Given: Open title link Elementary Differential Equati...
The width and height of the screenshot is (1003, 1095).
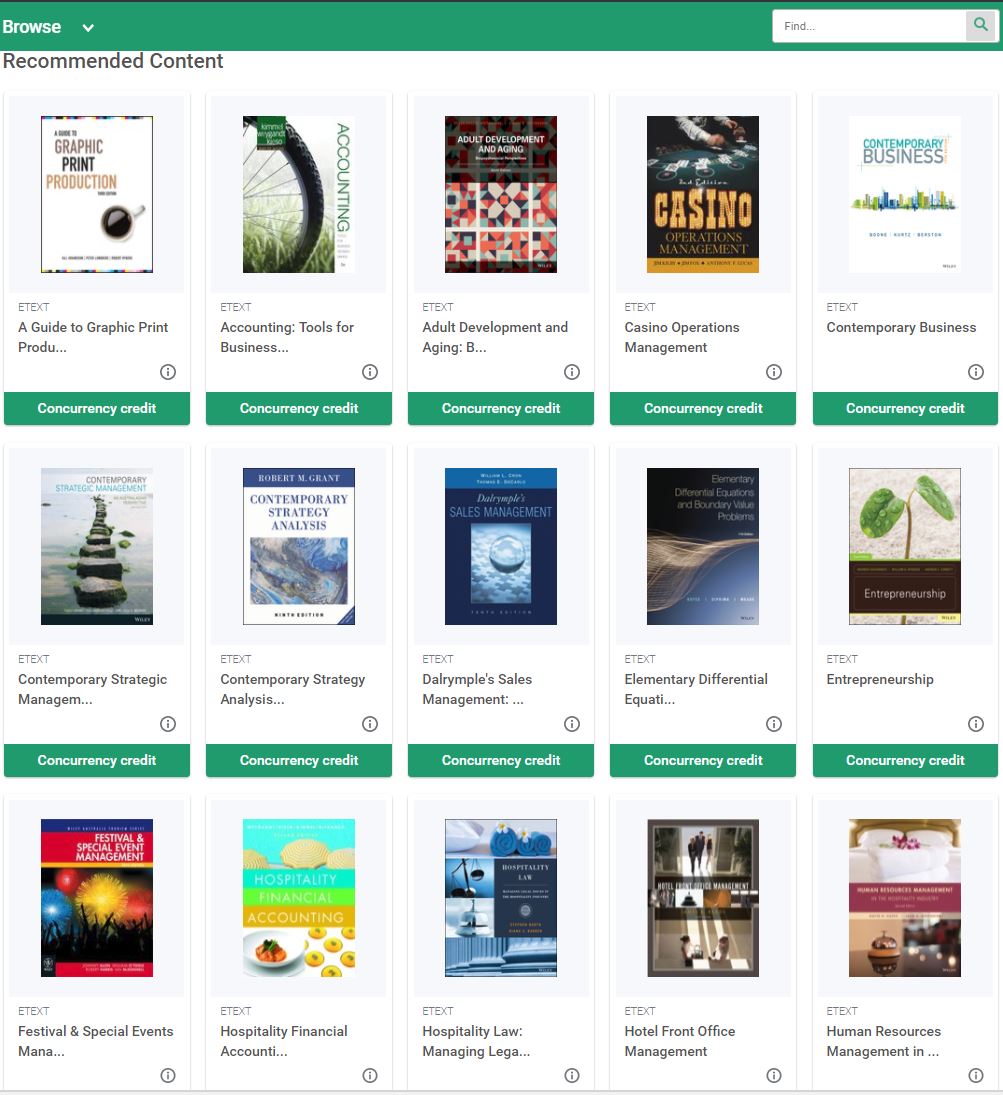Looking at the screenshot, I should point(696,689).
